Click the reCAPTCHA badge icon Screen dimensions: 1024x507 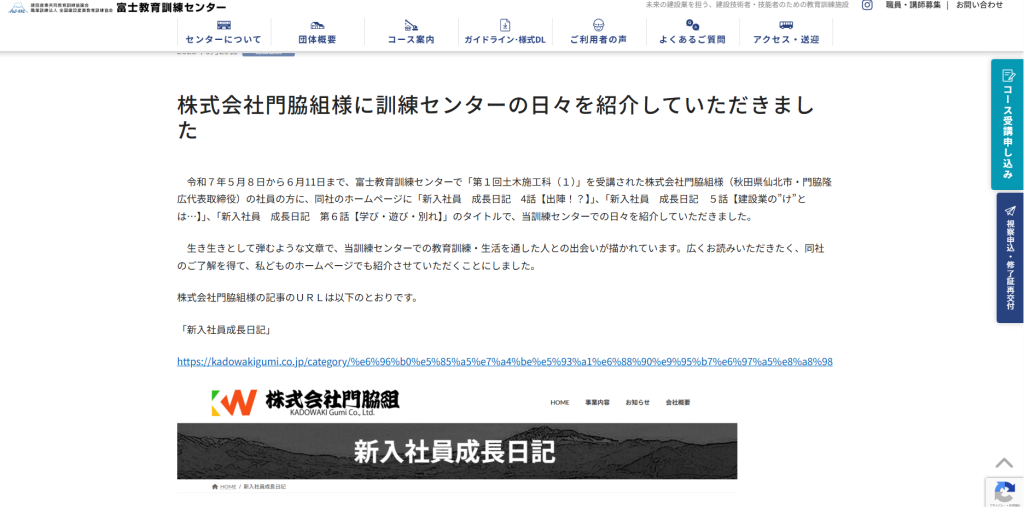tap(1003, 490)
